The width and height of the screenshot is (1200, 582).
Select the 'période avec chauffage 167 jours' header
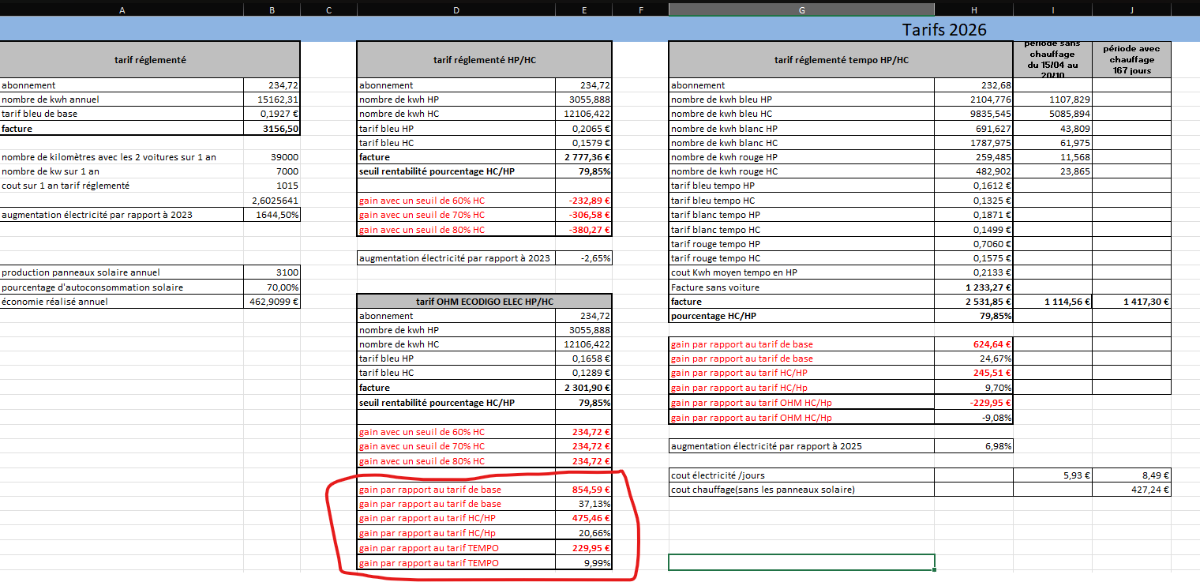[x=1131, y=60]
